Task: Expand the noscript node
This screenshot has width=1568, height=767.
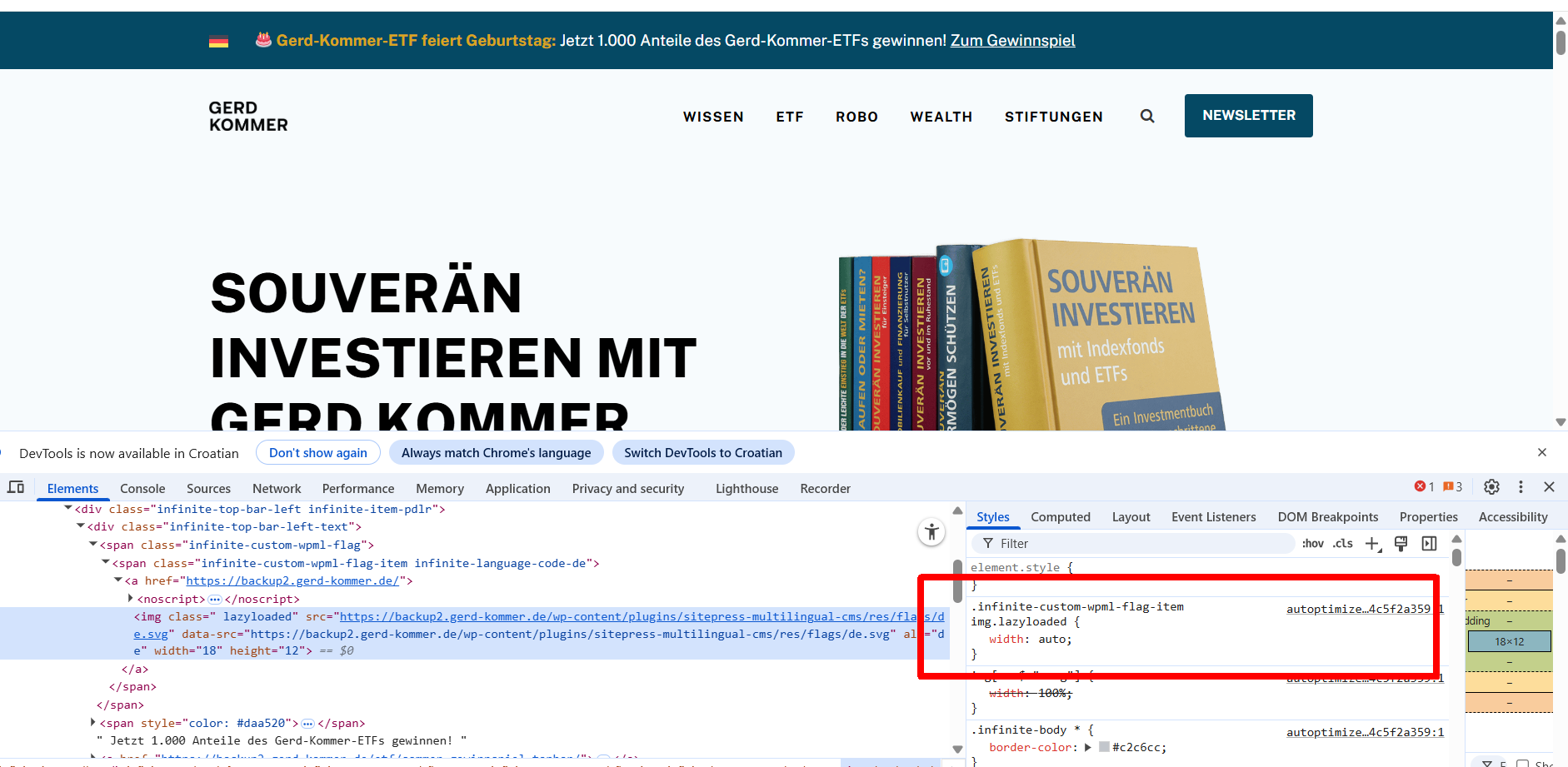Action: coord(131,599)
